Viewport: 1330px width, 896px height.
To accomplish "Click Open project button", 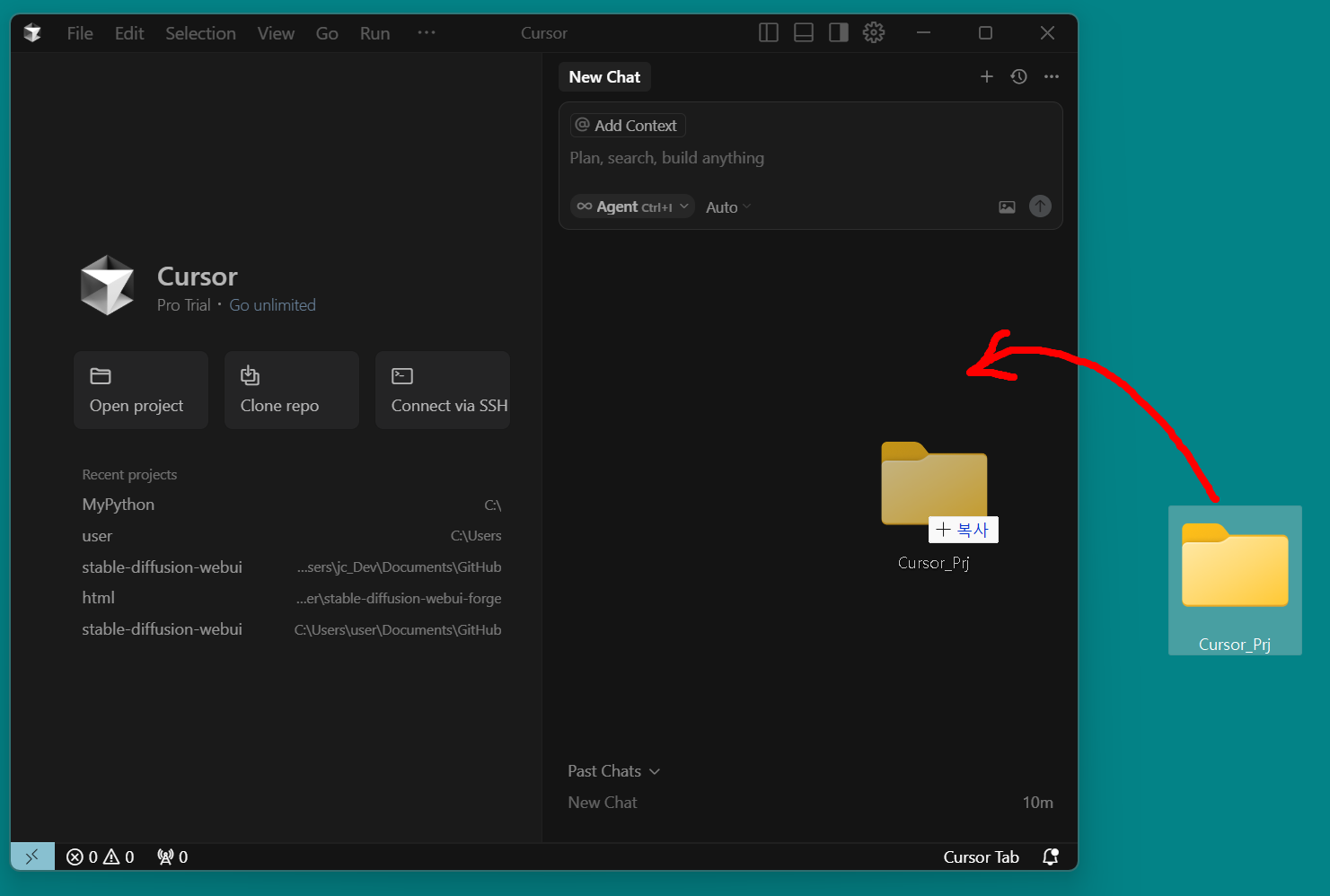I will point(141,390).
